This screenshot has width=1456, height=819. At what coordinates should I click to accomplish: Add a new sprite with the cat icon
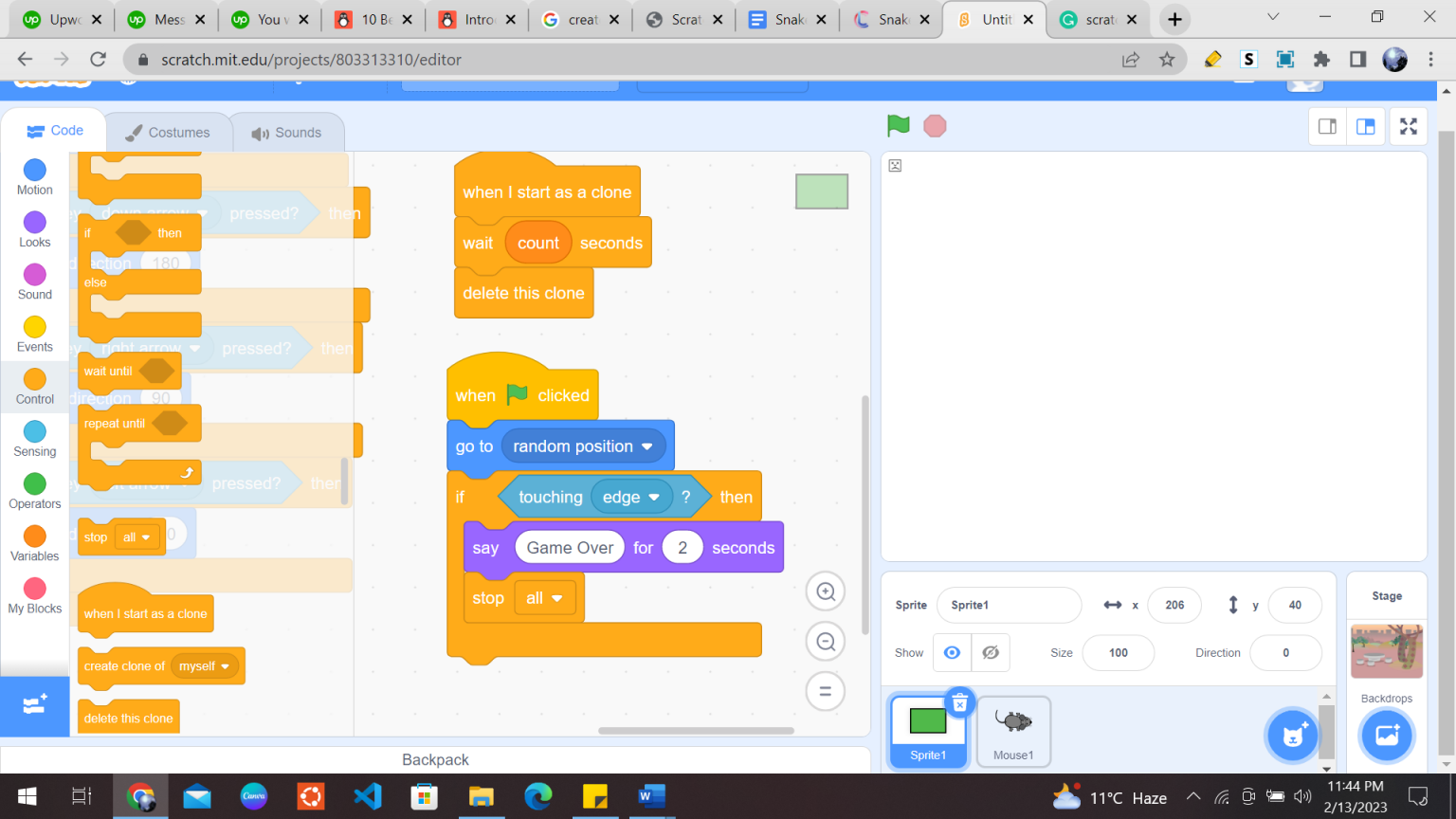[x=1292, y=735]
